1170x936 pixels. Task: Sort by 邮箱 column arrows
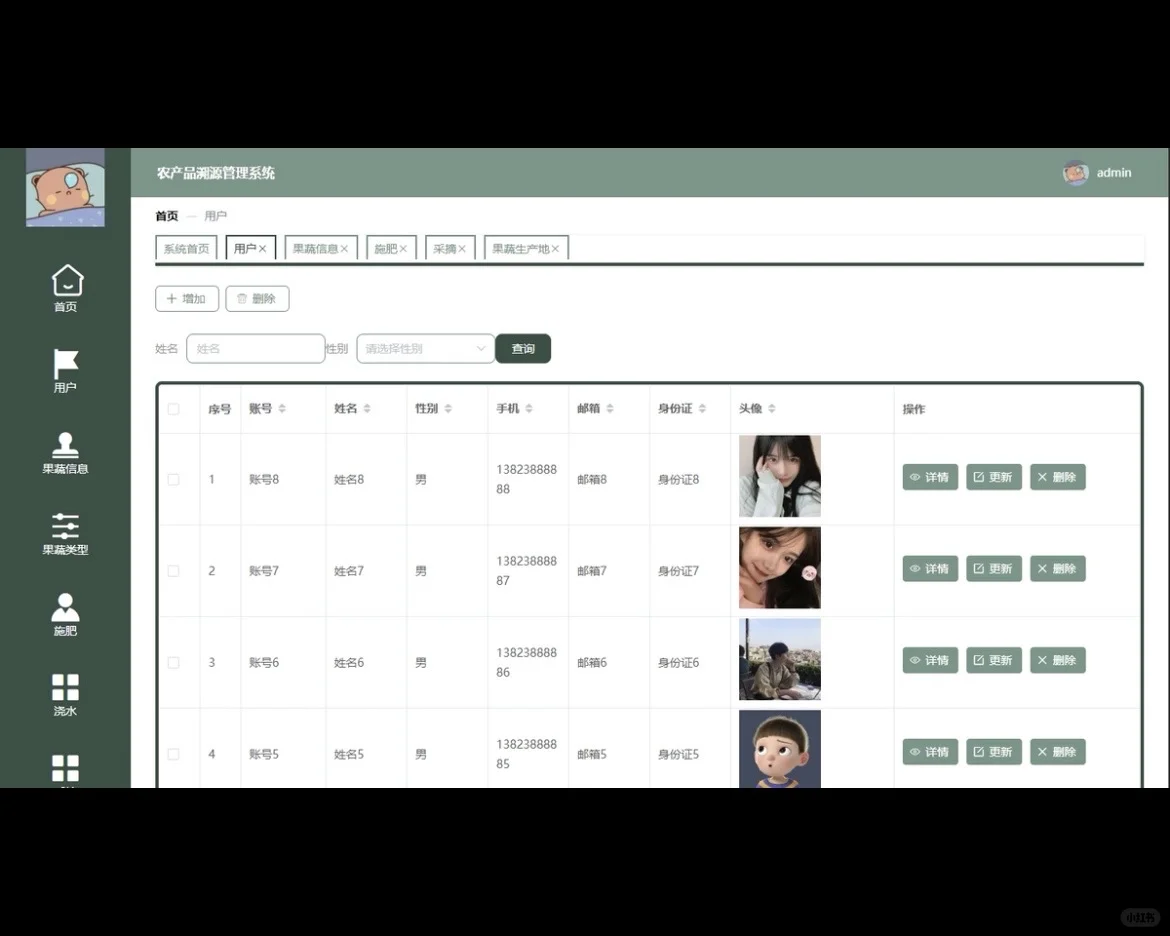pyautogui.click(x=610, y=408)
